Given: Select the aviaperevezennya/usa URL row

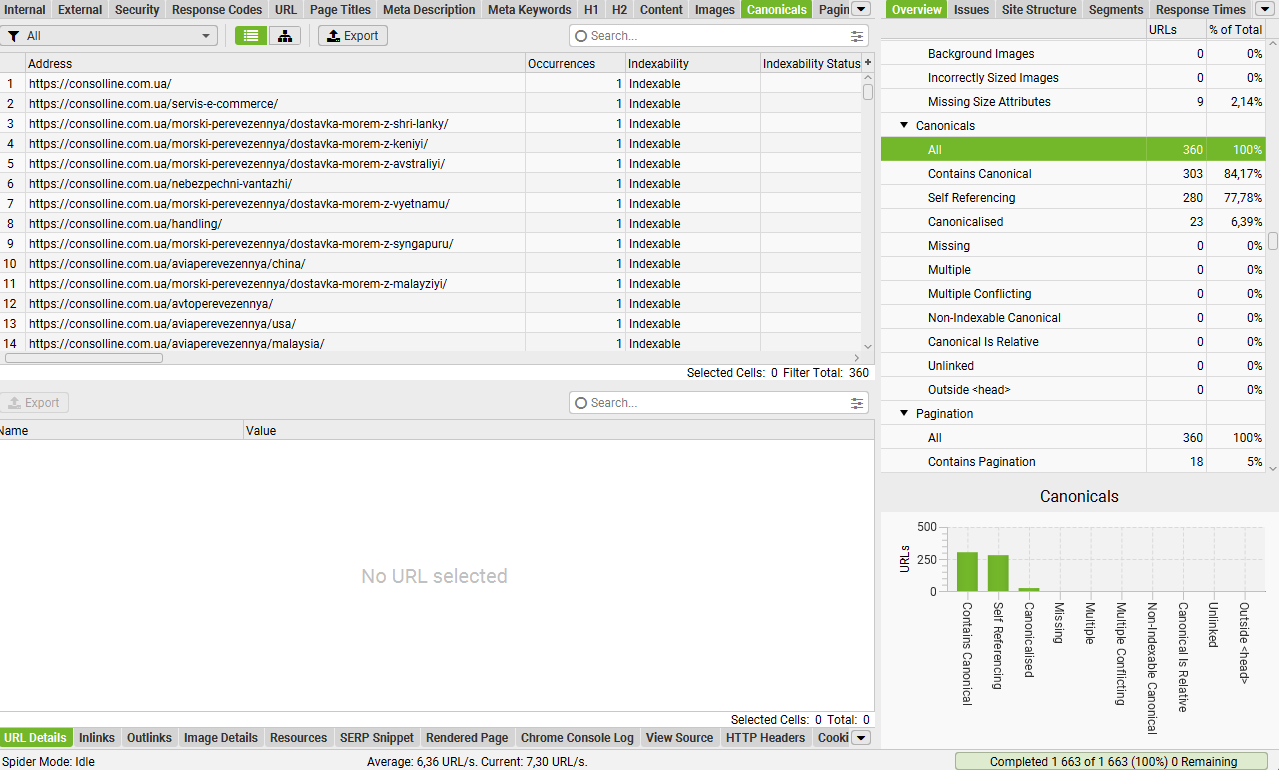Looking at the screenshot, I should pyautogui.click(x=430, y=323).
